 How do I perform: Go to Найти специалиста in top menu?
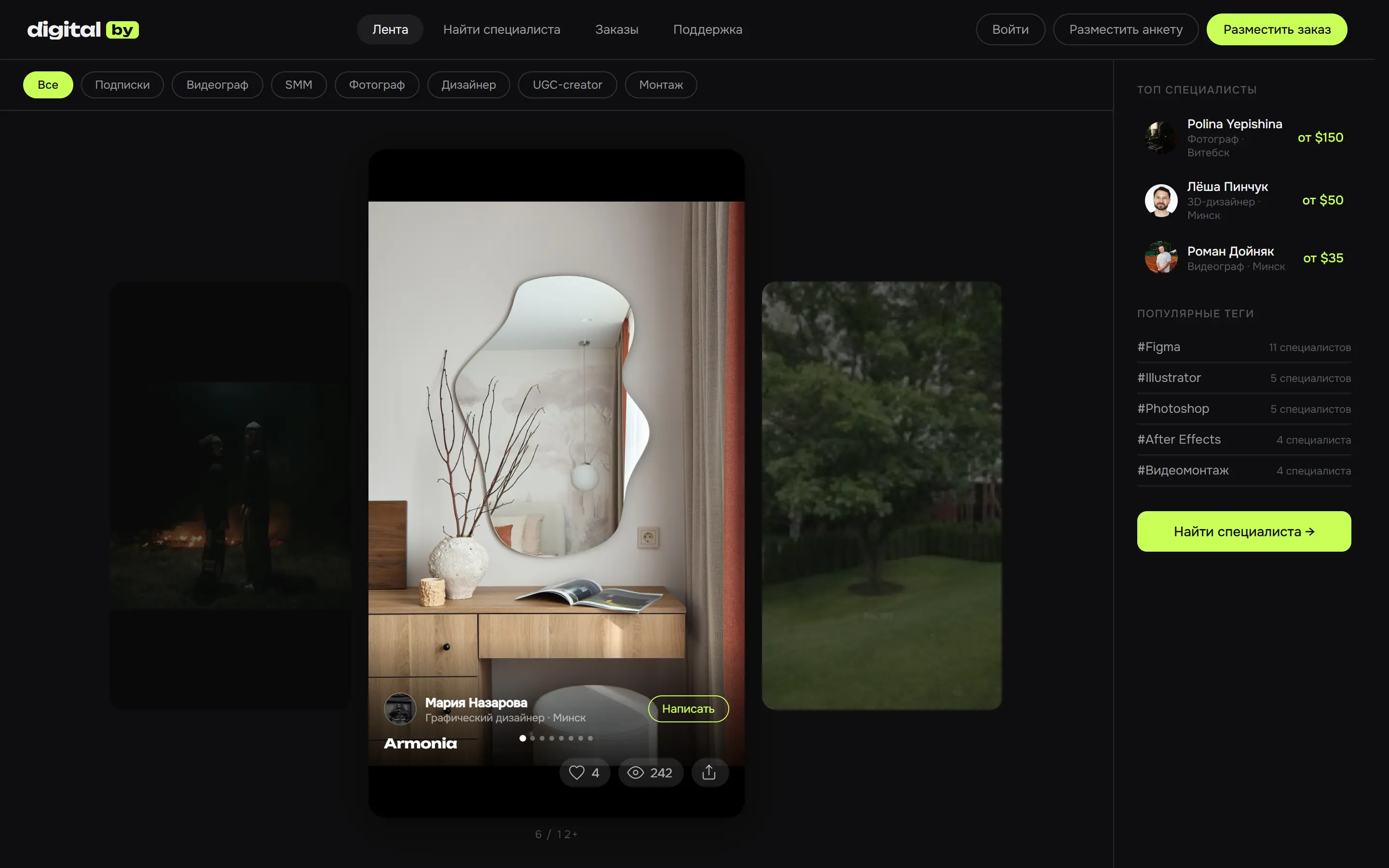pos(502,29)
